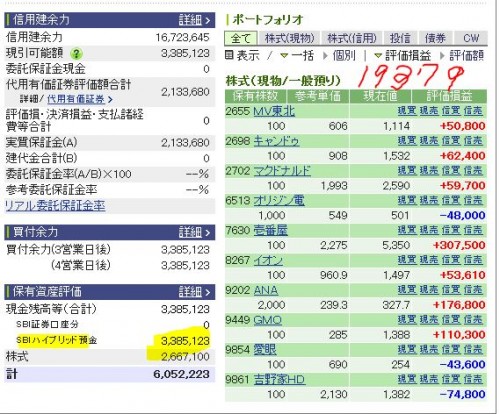
Task: Select 信用建余力 value 16,723,645
Action: (182, 37)
